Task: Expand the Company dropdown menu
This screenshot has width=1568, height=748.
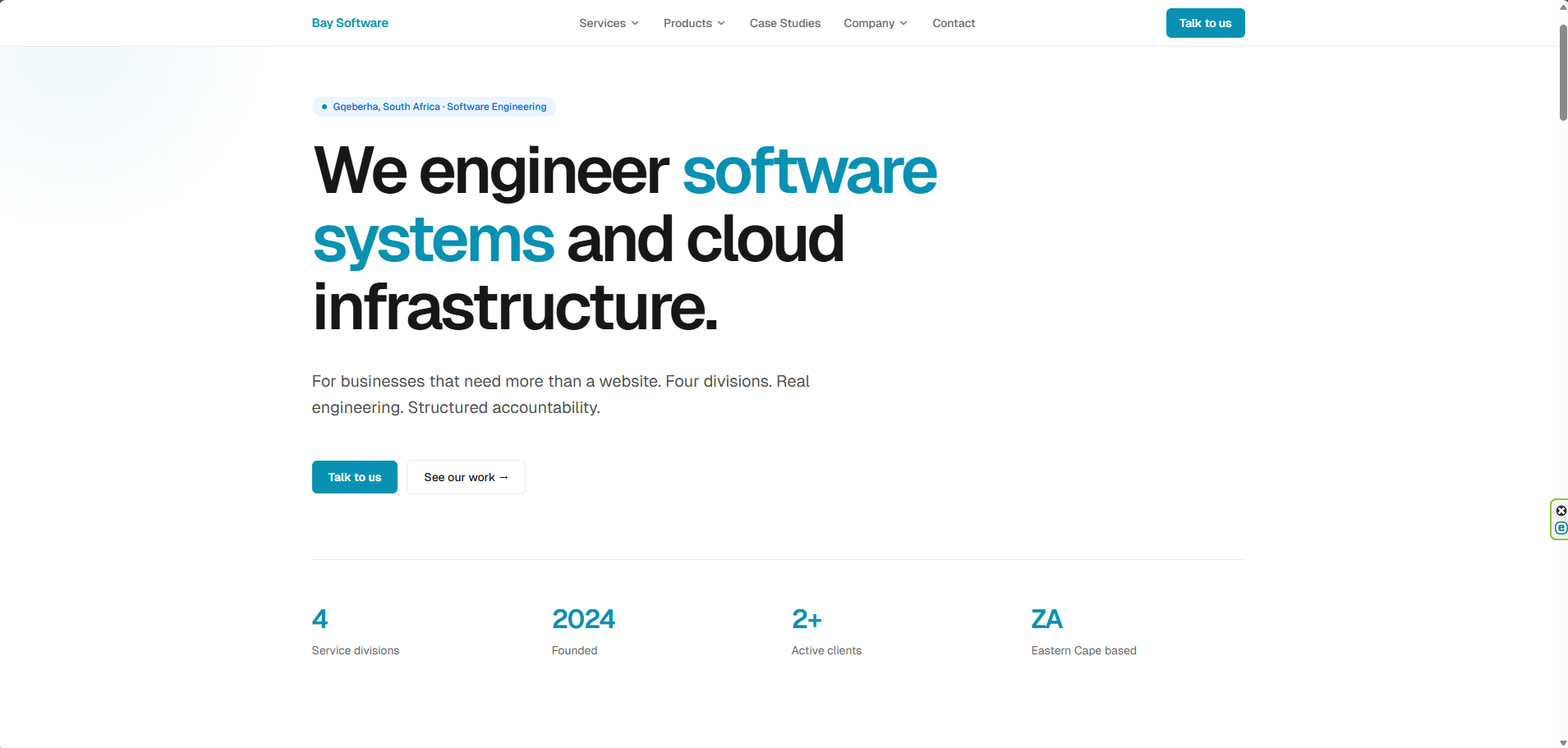Action: pyautogui.click(x=876, y=23)
